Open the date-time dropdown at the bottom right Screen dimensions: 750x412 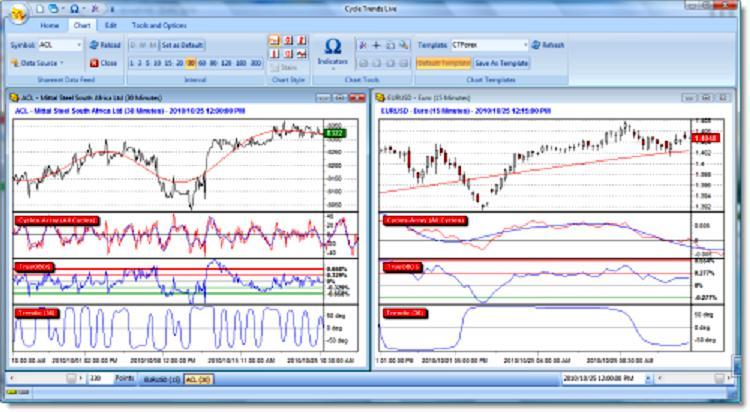[x=648, y=379]
